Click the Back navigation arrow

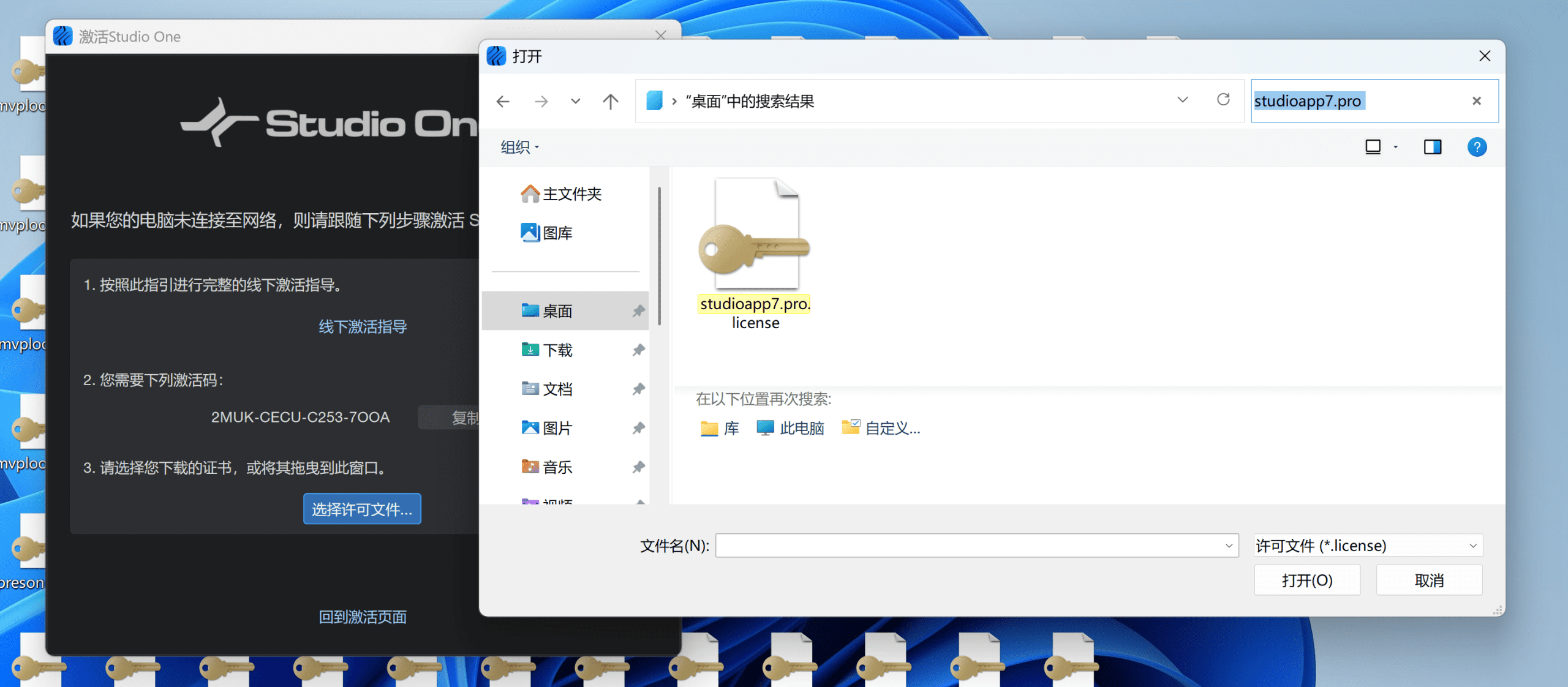click(x=503, y=101)
